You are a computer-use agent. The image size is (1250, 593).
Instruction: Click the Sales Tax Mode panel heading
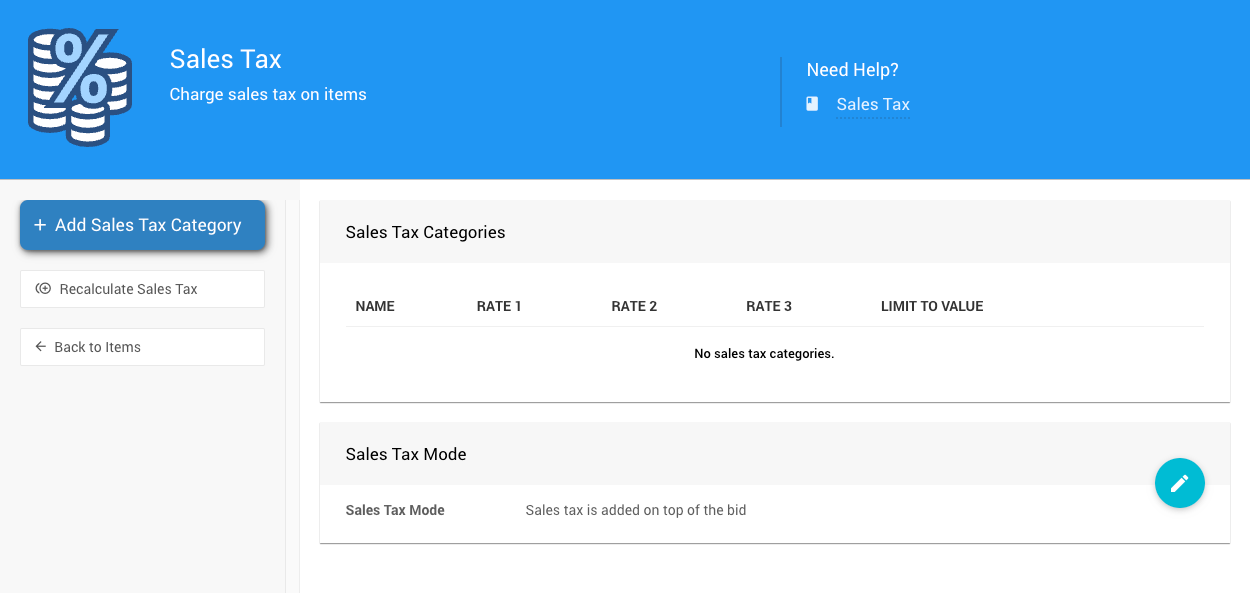point(406,455)
